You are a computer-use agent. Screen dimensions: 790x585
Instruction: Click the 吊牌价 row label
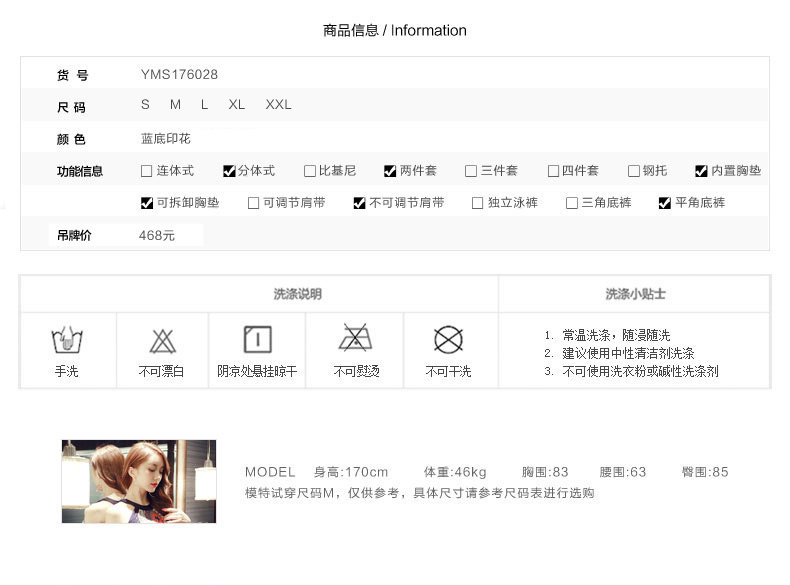(74, 235)
